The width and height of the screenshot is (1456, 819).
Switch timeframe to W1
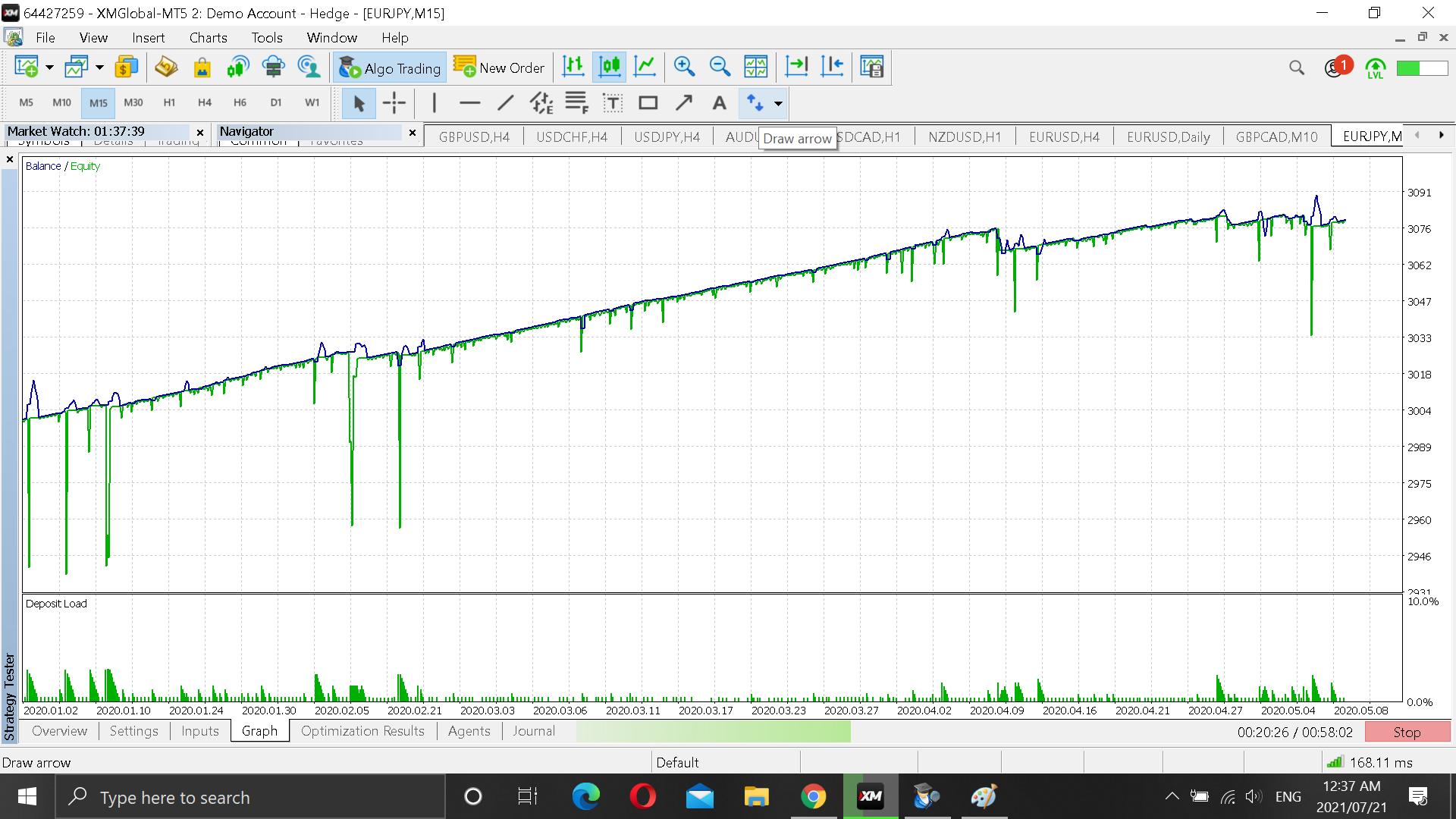point(312,103)
